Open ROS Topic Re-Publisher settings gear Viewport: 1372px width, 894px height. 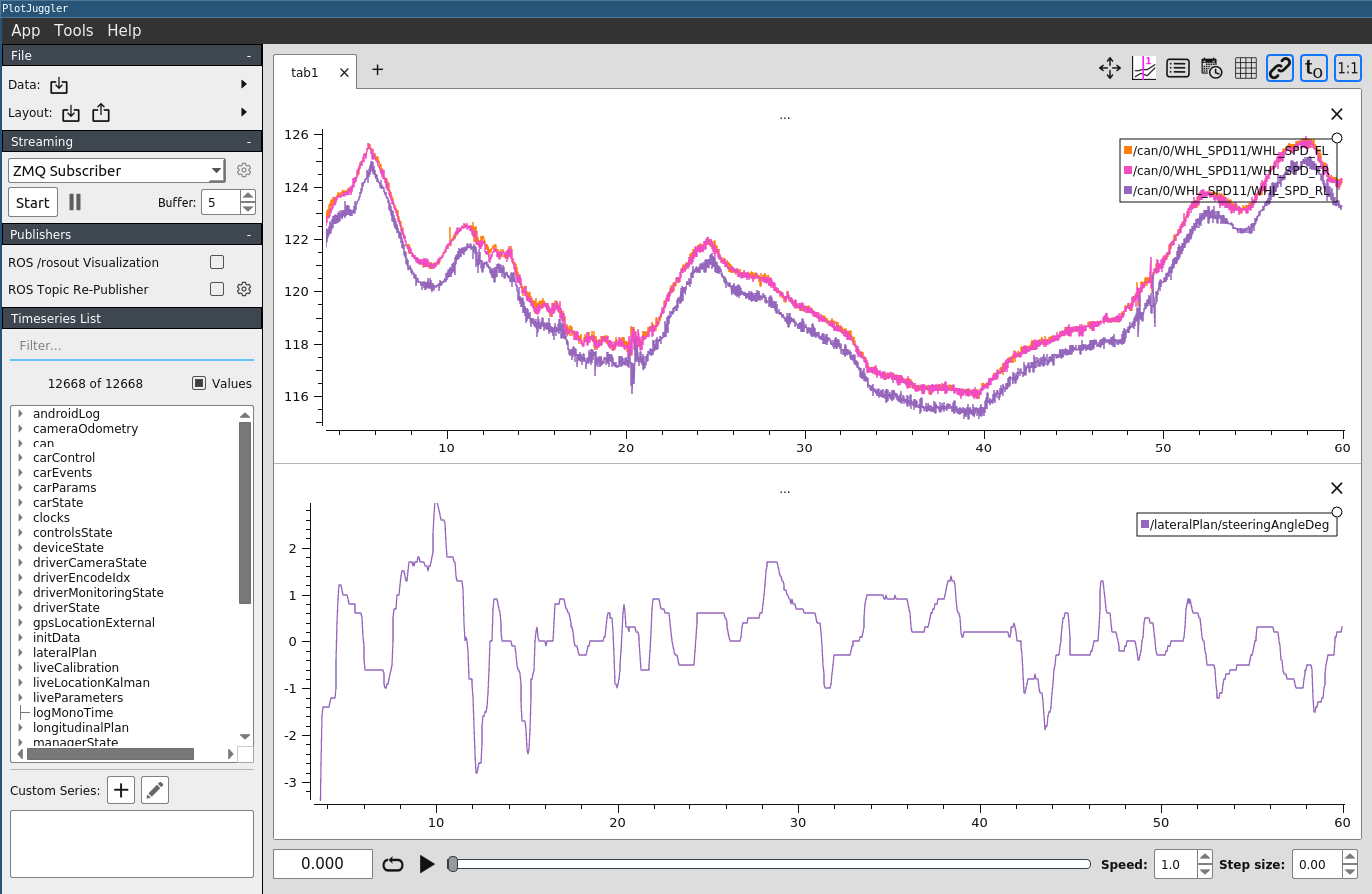tap(244, 289)
